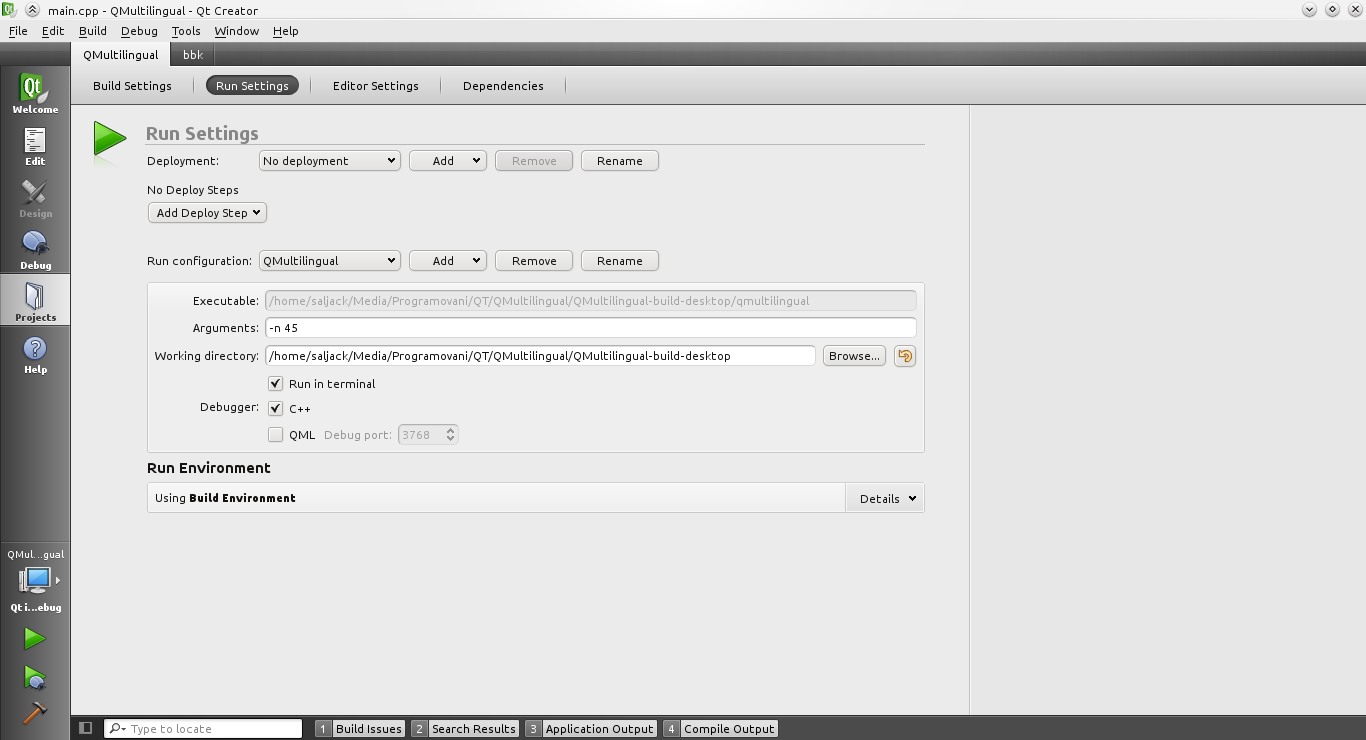
Task: Click the Qt Creator window icon
Action: tap(9, 10)
